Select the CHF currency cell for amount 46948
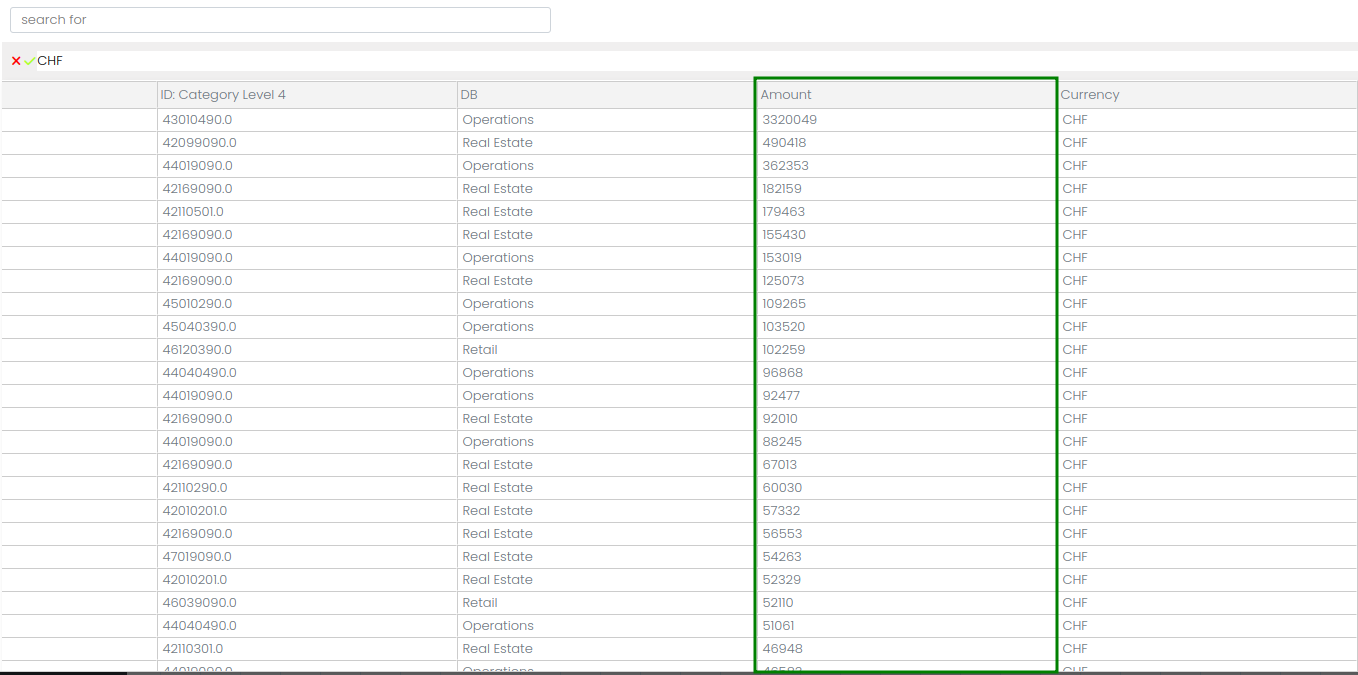This screenshot has width=1358, height=675. coord(1075,649)
